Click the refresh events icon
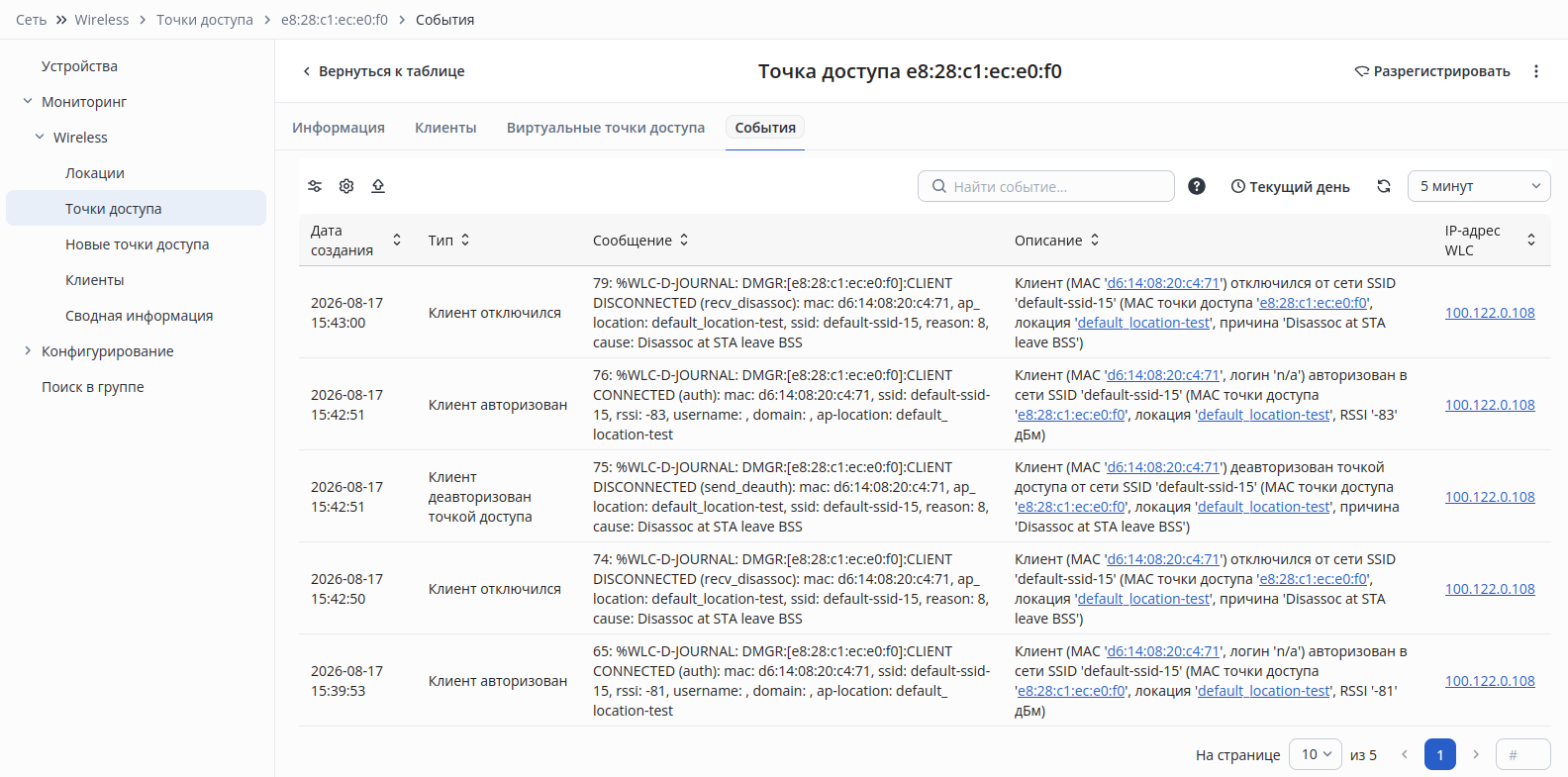 click(1384, 186)
